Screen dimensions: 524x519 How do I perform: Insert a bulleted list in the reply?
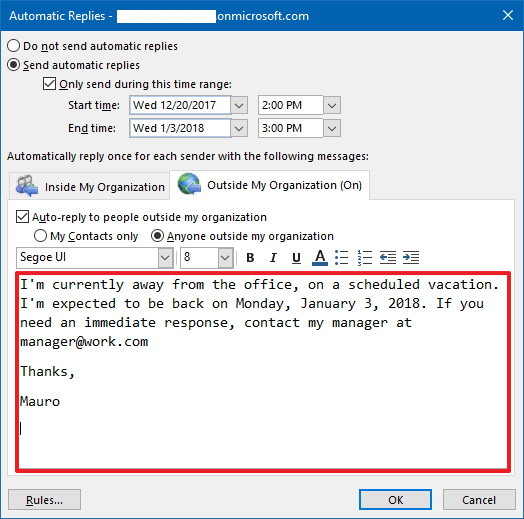click(x=342, y=258)
